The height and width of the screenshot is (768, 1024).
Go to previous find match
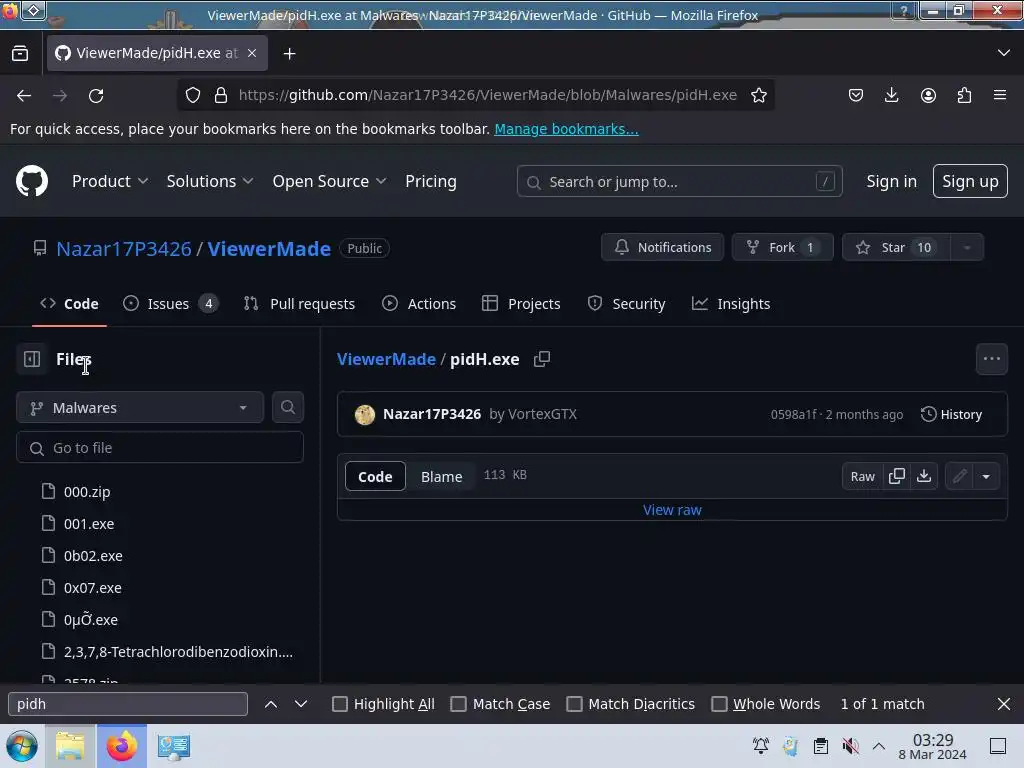[271, 704]
